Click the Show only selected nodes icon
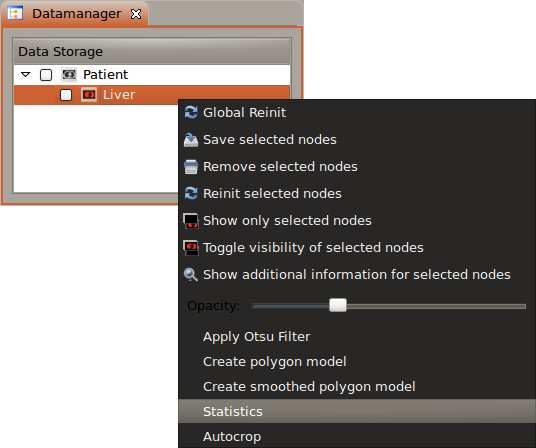This screenshot has height=448, width=536. (191, 221)
